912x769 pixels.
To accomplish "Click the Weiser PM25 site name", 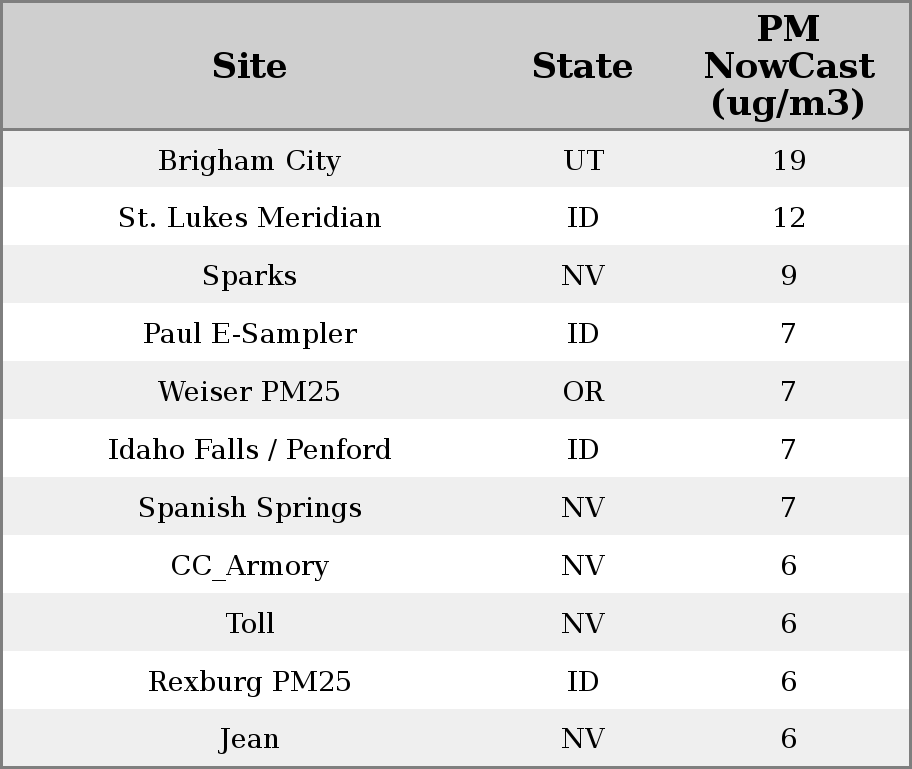I will (x=249, y=392).
